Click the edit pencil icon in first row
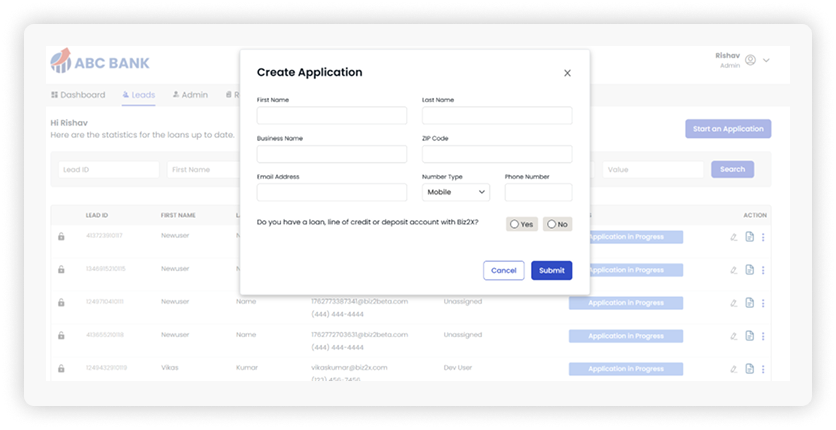 click(733, 237)
